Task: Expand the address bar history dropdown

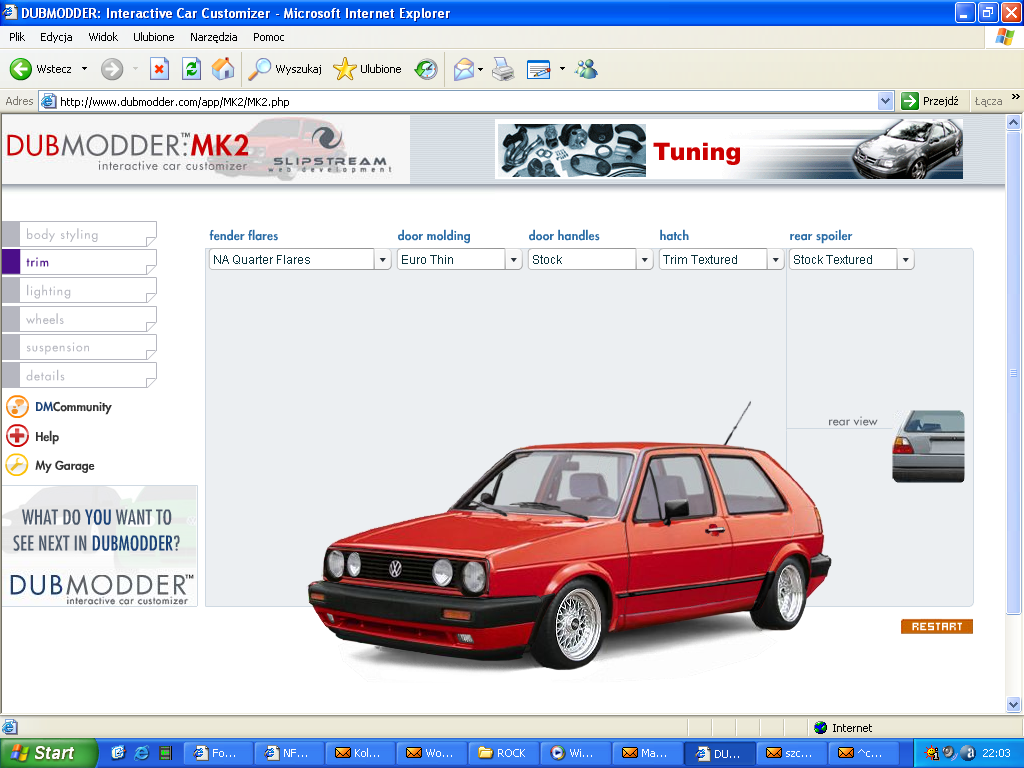Action: (885, 101)
